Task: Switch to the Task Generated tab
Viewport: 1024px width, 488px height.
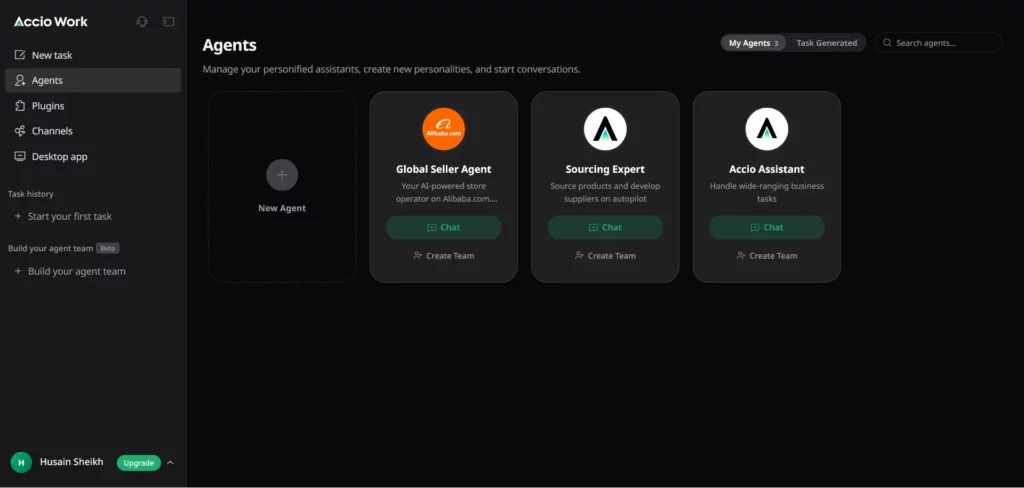Action: (826, 43)
